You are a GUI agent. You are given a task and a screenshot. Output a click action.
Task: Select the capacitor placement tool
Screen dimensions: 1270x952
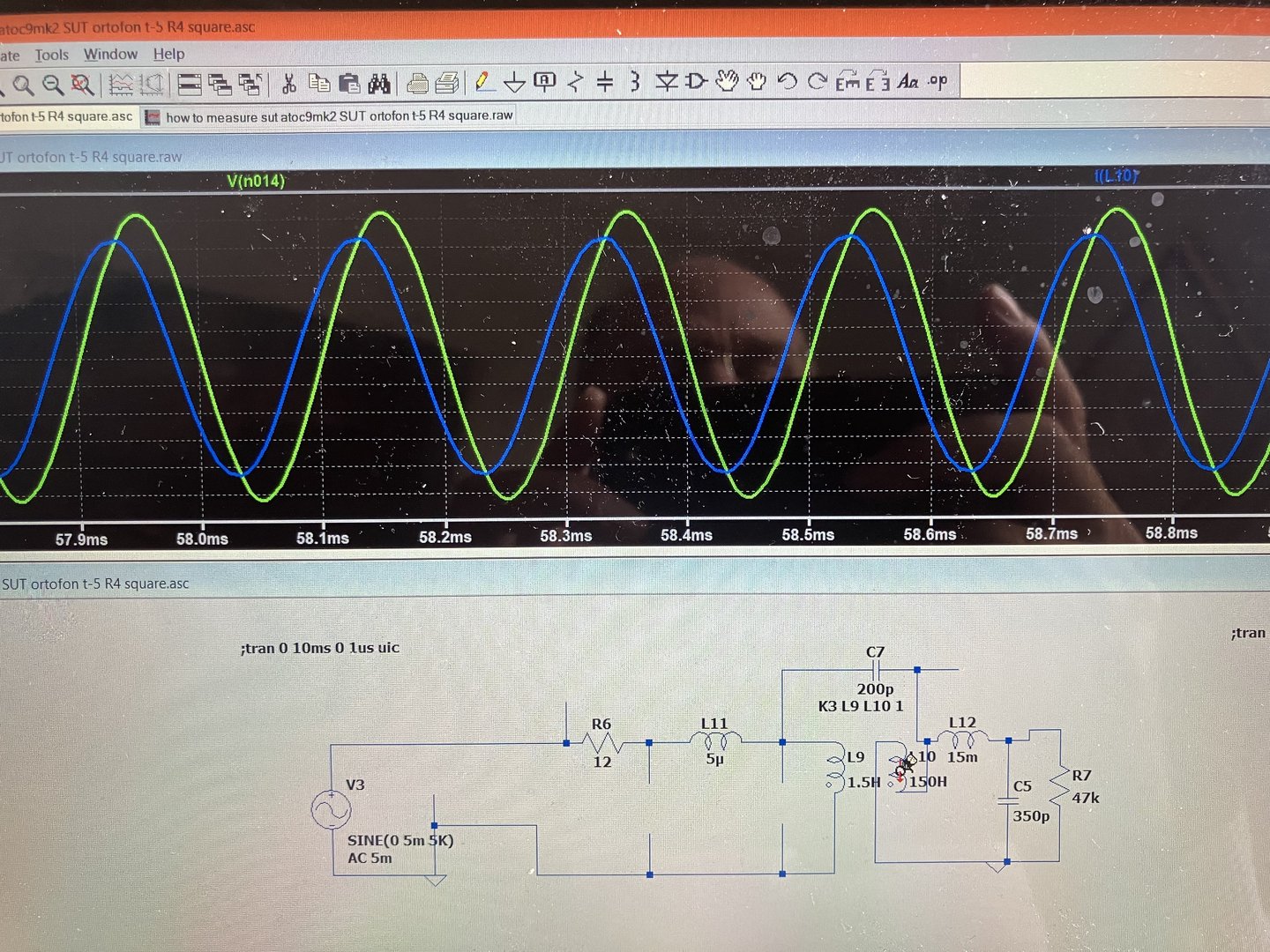coord(605,82)
